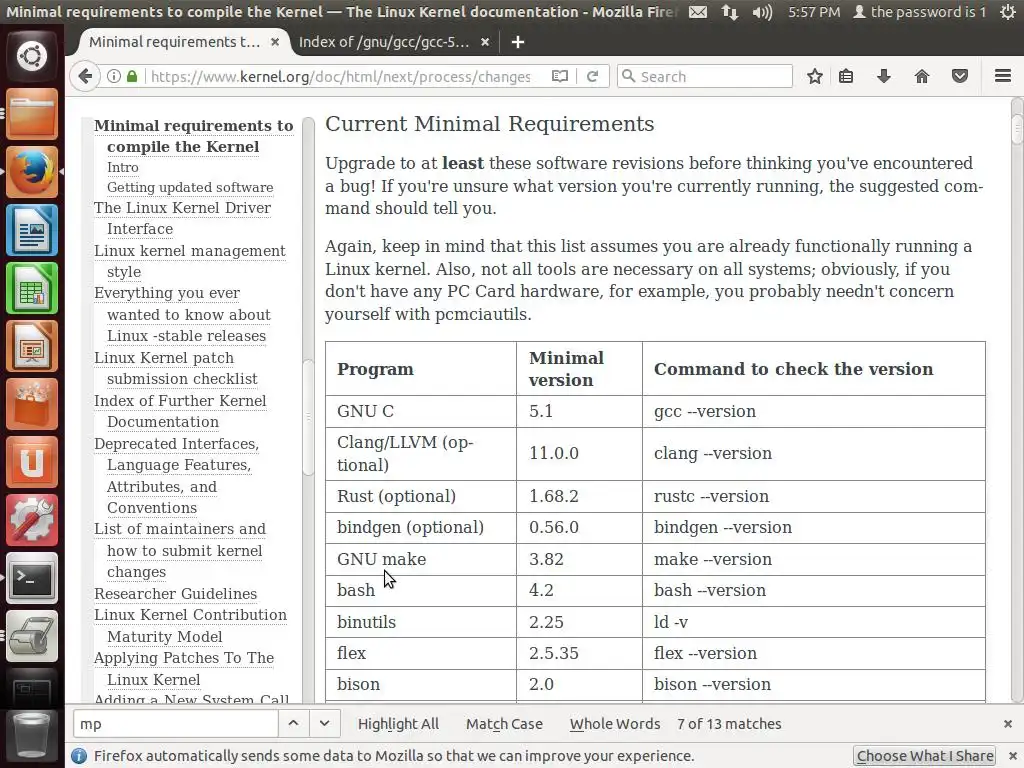
Task: Open the mail indicator in the top panel
Action: click(697, 12)
